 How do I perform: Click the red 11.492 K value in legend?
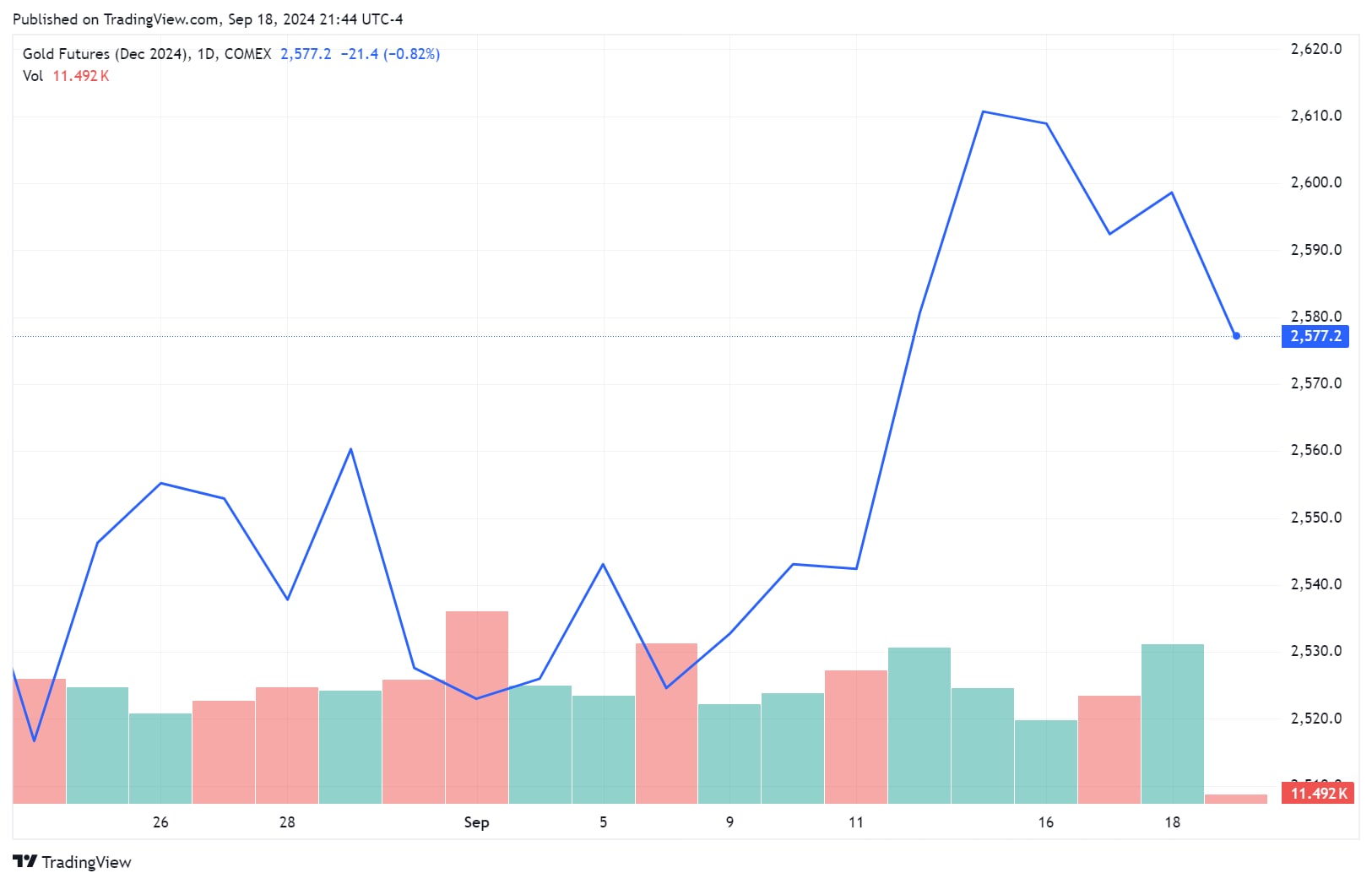81,76
